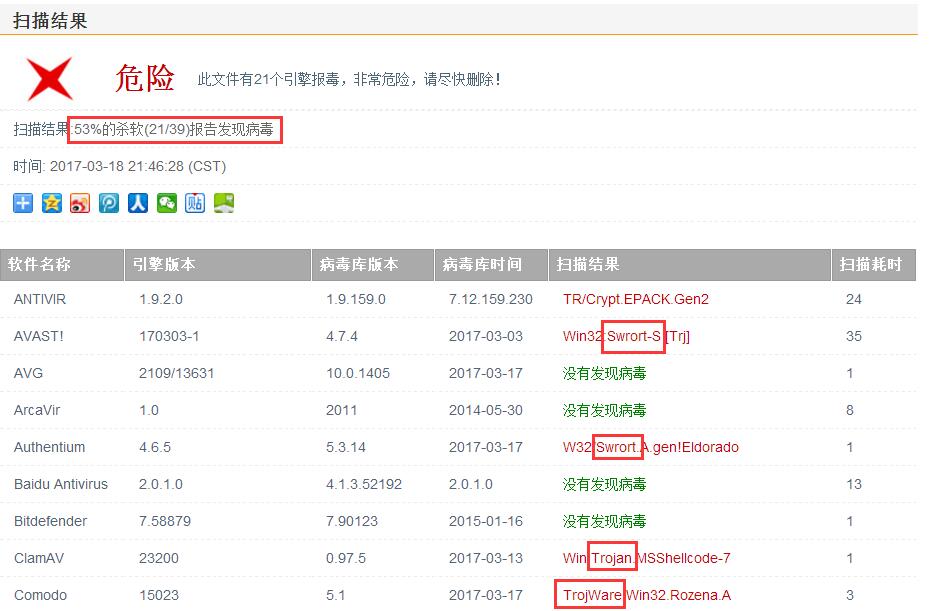Click the 软件名称 column header

click(x=62, y=264)
